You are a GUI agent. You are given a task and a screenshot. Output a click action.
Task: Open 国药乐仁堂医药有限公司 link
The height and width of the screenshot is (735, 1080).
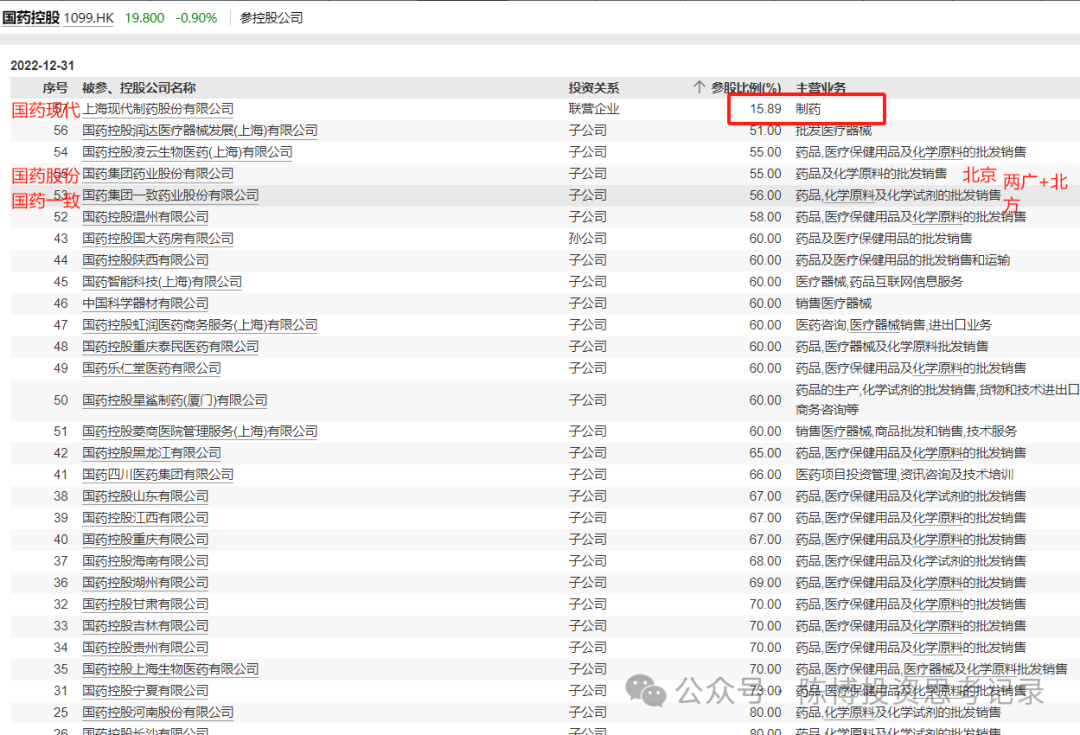point(152,368)
